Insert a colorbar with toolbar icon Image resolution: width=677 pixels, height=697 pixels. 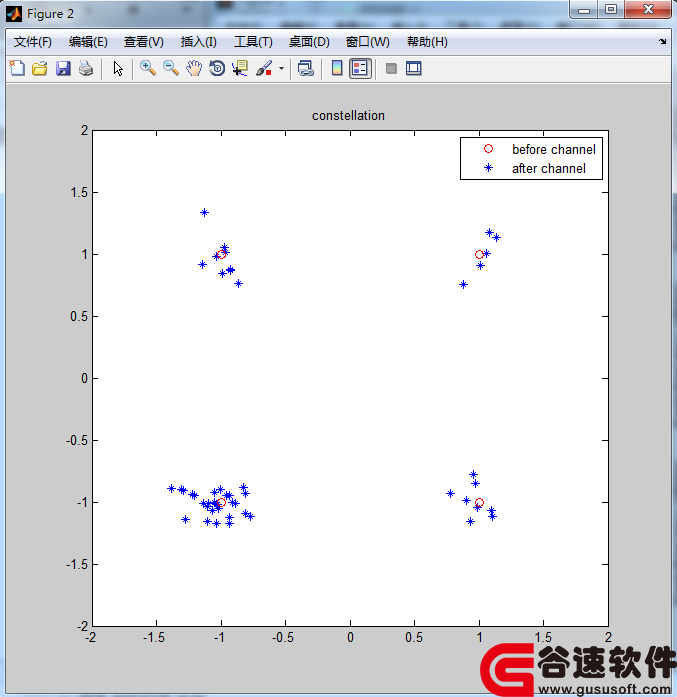(337, 68)
